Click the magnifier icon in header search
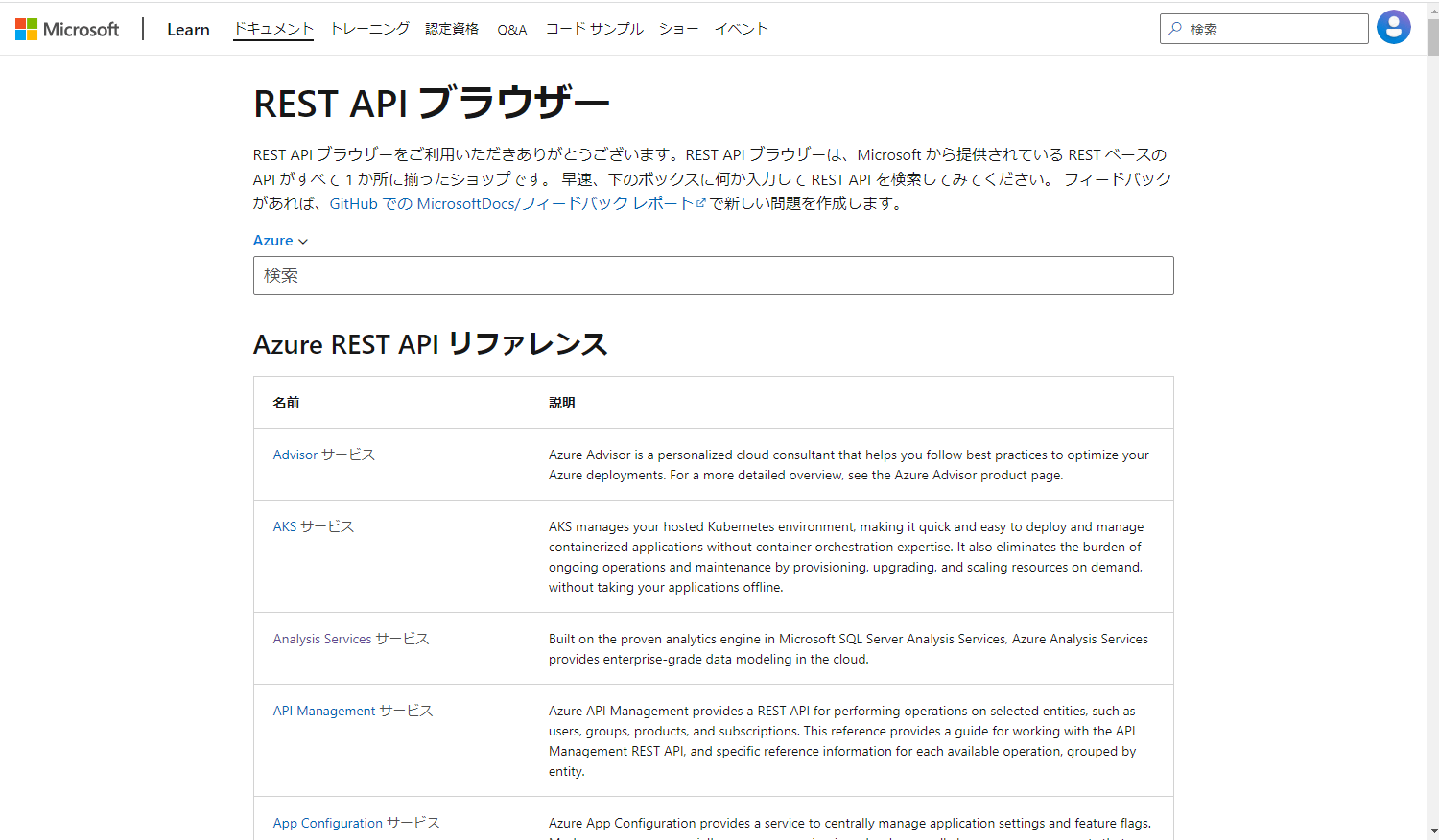Screen dimensions: 1439x840 pyautogui.click(x=1174, y=29)
